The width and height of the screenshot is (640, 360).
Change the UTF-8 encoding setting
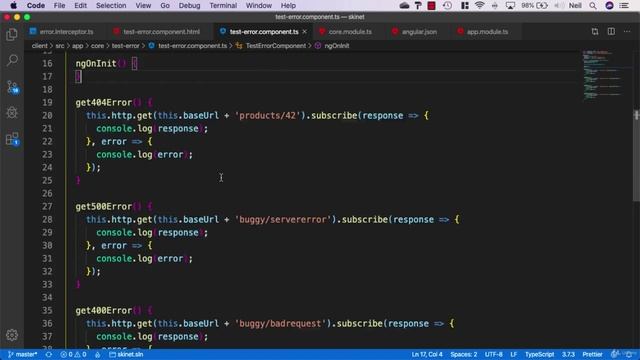pyautogui.click(x=493, y=354)
